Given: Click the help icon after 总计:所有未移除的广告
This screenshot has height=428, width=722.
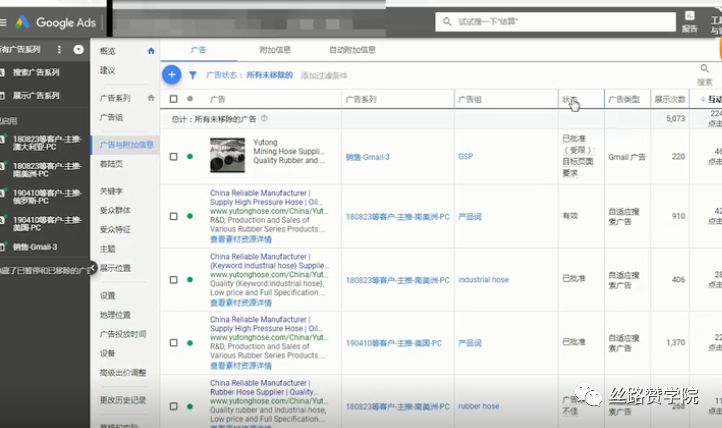Looking at the screenshot, I should click(x=264, y=118).
